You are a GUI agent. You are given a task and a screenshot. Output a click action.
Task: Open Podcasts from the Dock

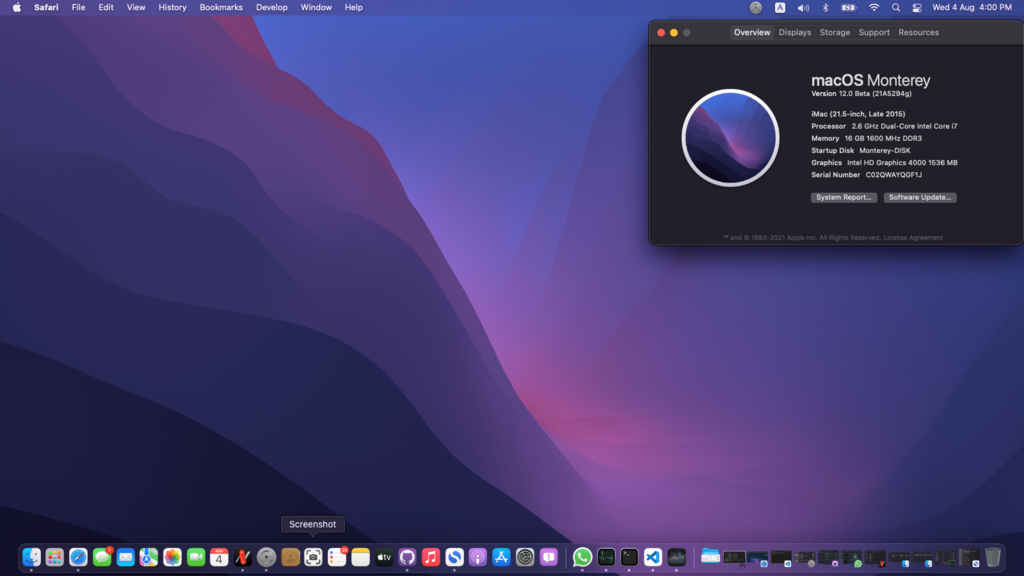pyautogui.click(x=478, y=557)
